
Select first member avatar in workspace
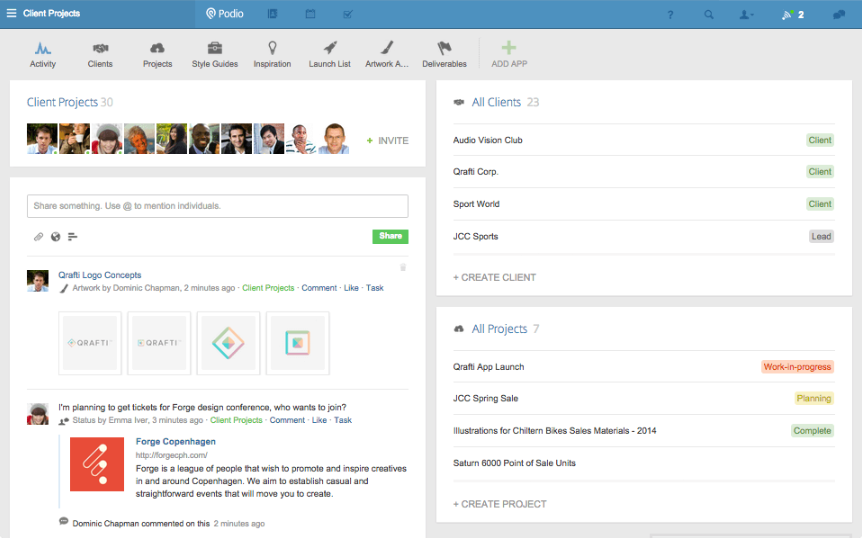tap(42, 138)
